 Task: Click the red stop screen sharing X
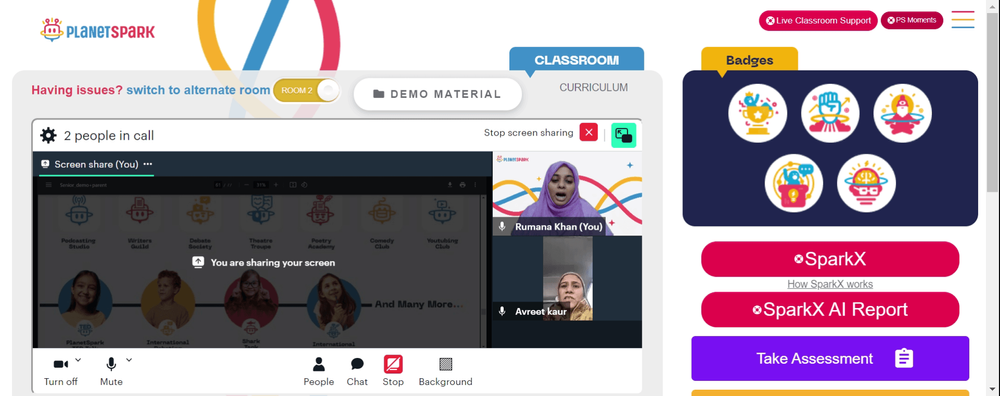(589, 133)
